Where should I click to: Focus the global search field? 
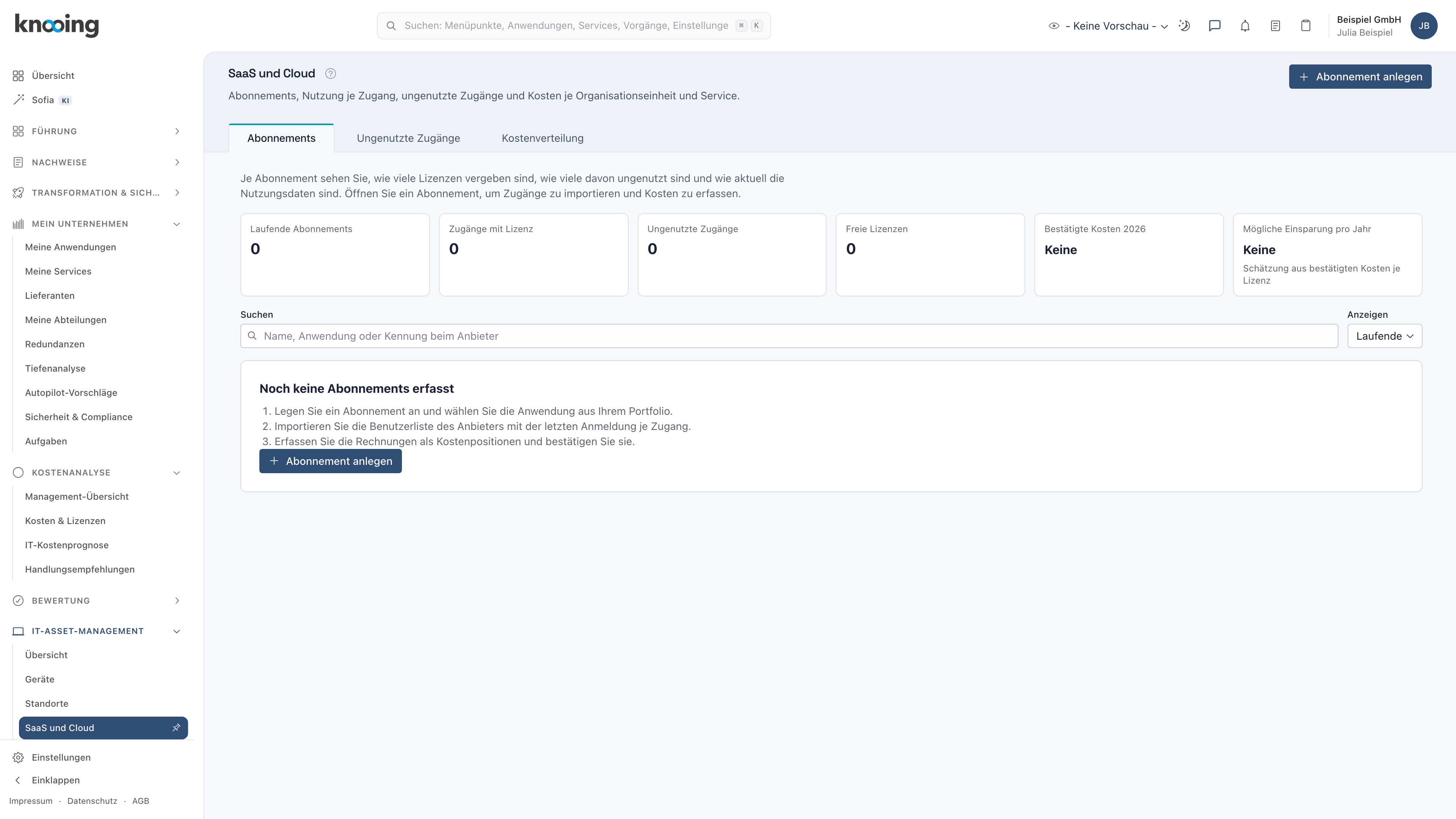click(x=574, y=25)
